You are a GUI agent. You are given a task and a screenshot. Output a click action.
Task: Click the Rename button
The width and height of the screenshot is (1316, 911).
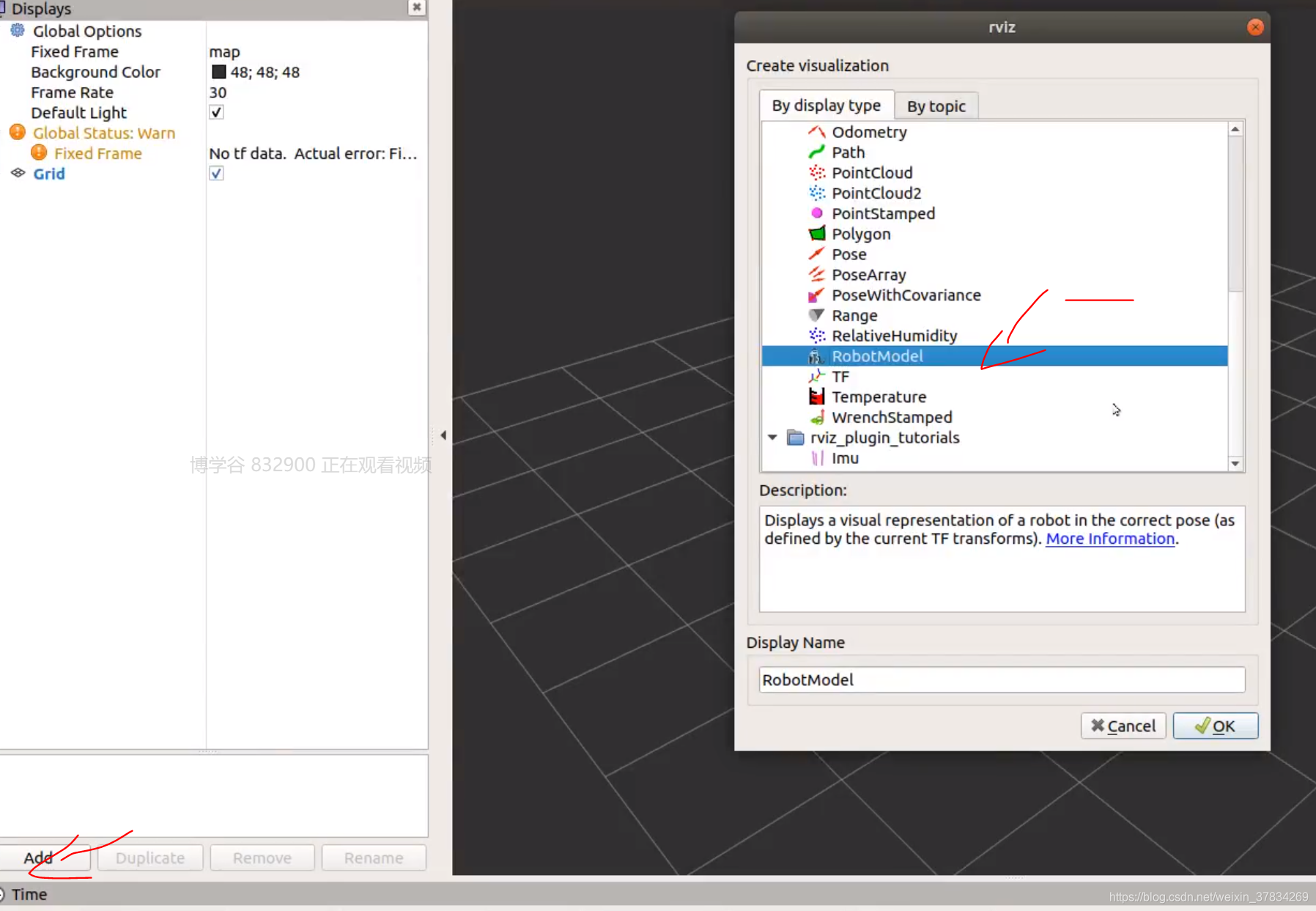tap(374, 857)
